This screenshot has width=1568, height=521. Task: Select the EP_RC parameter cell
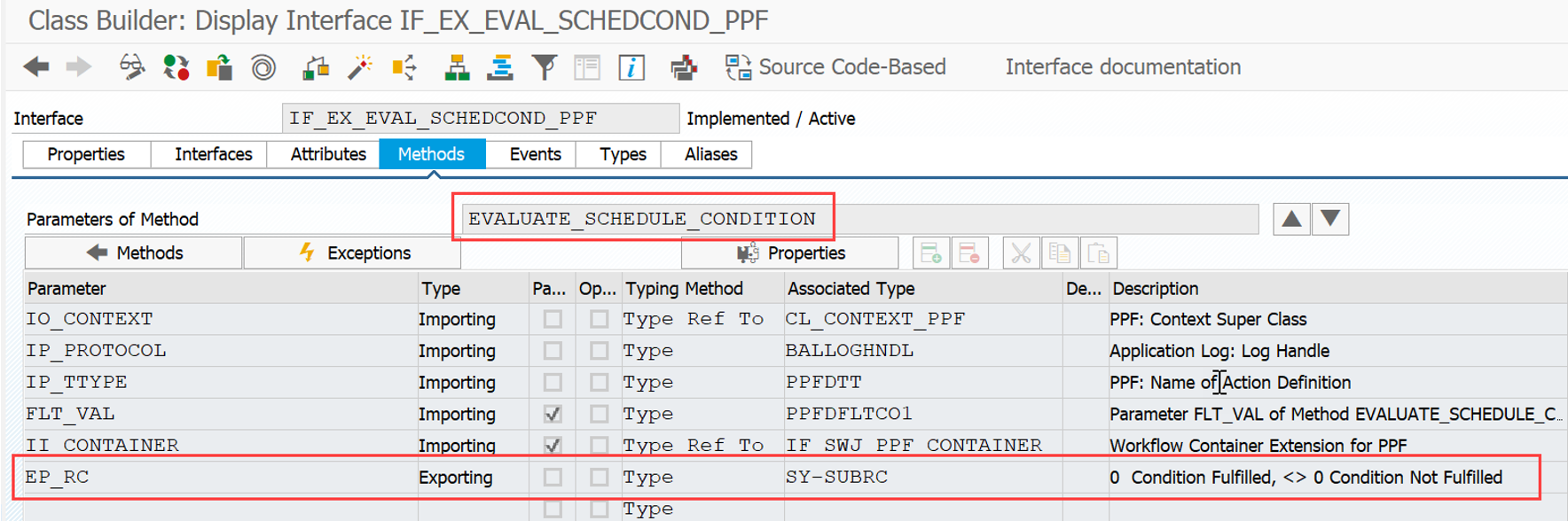[221, 478]
